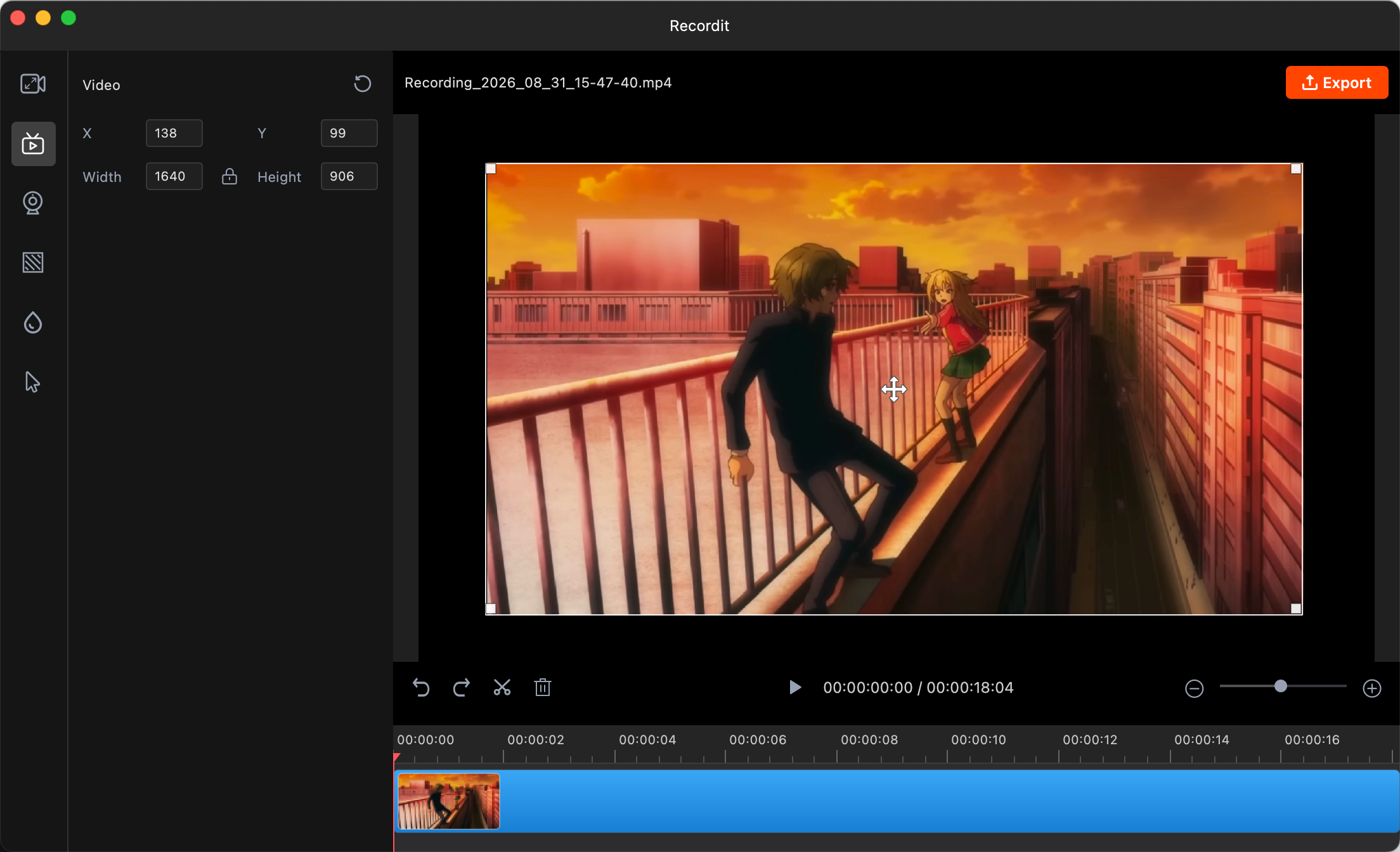1400x852 pixels.
Task: Click the 00:00:00:00 / 00:00:18:04 time display
Action: click(918, 688)
